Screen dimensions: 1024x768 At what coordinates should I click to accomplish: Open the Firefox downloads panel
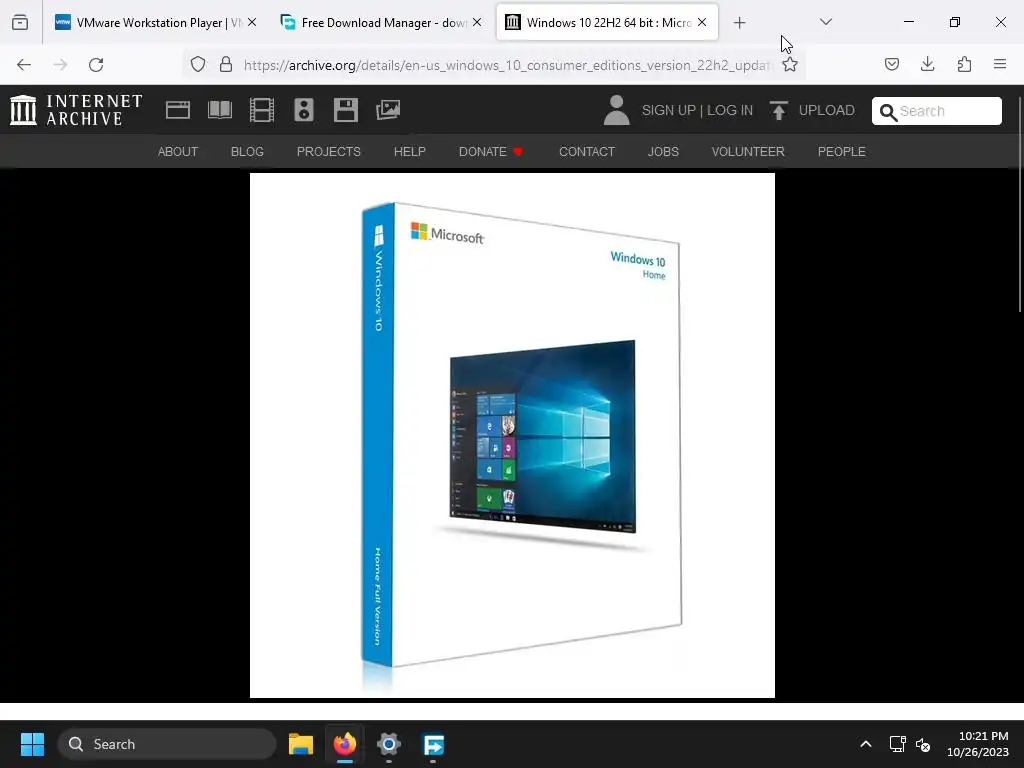927,65
